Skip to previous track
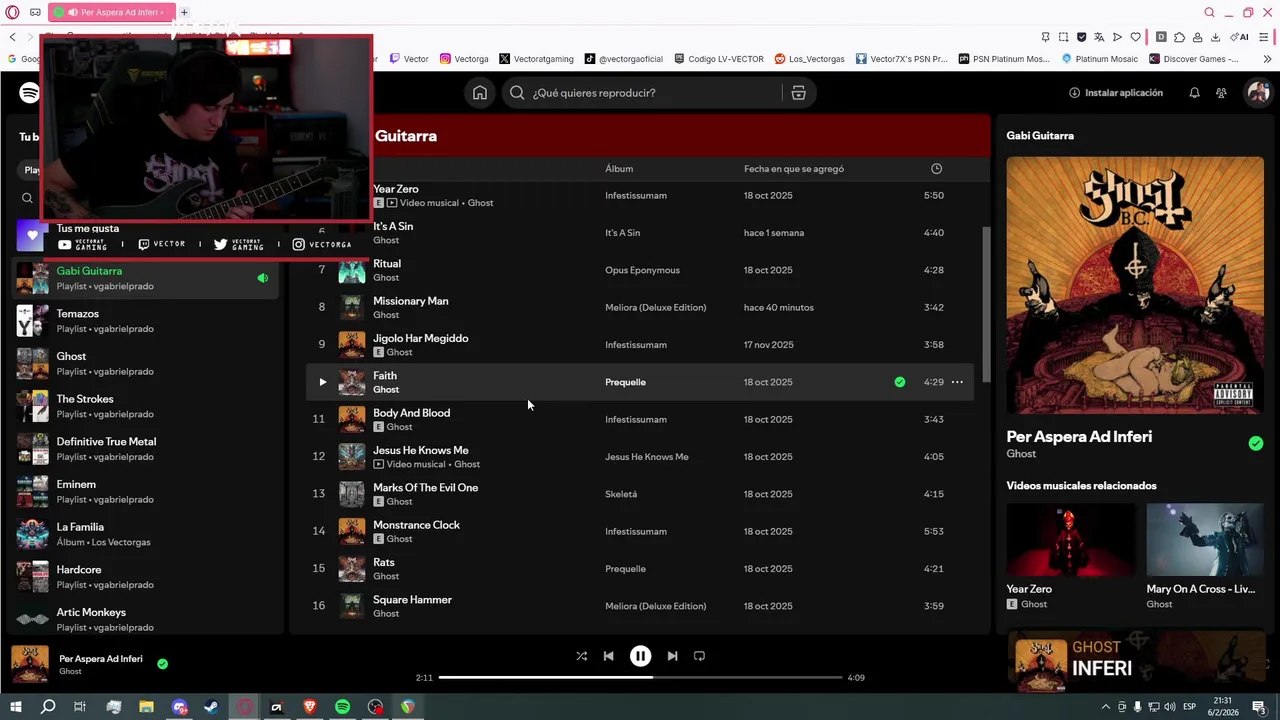 [608, 656]
